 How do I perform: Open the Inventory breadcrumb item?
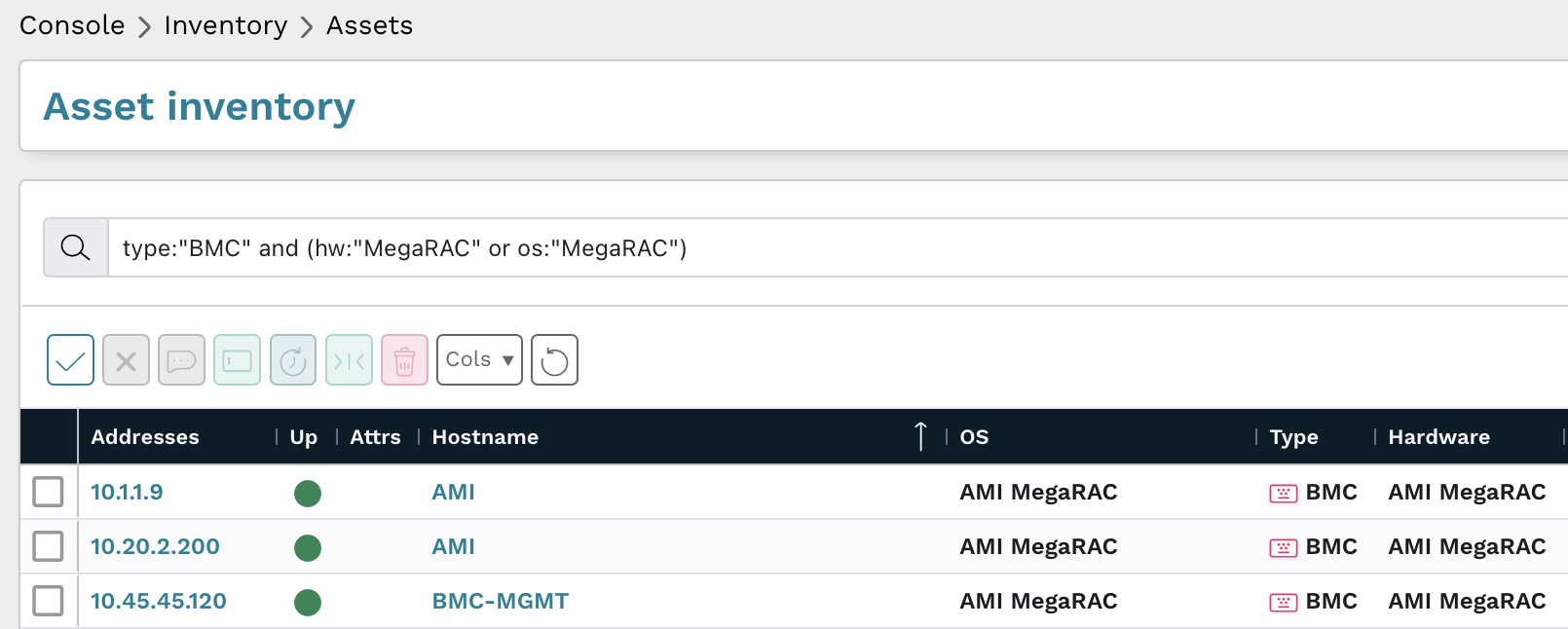tap(225, 25)
